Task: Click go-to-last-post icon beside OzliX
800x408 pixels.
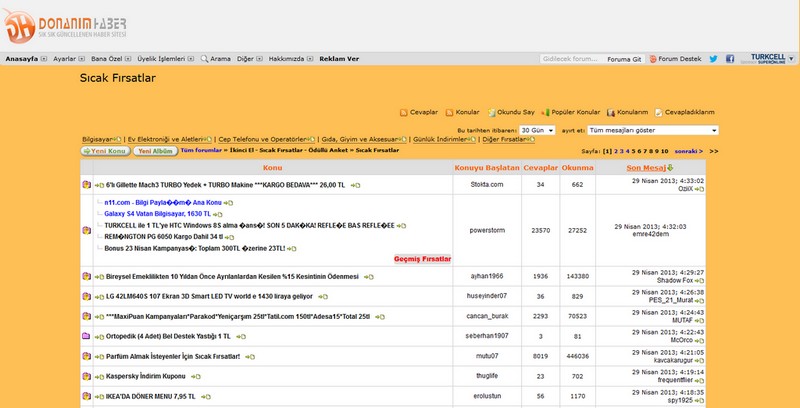Action: point(699,189)
